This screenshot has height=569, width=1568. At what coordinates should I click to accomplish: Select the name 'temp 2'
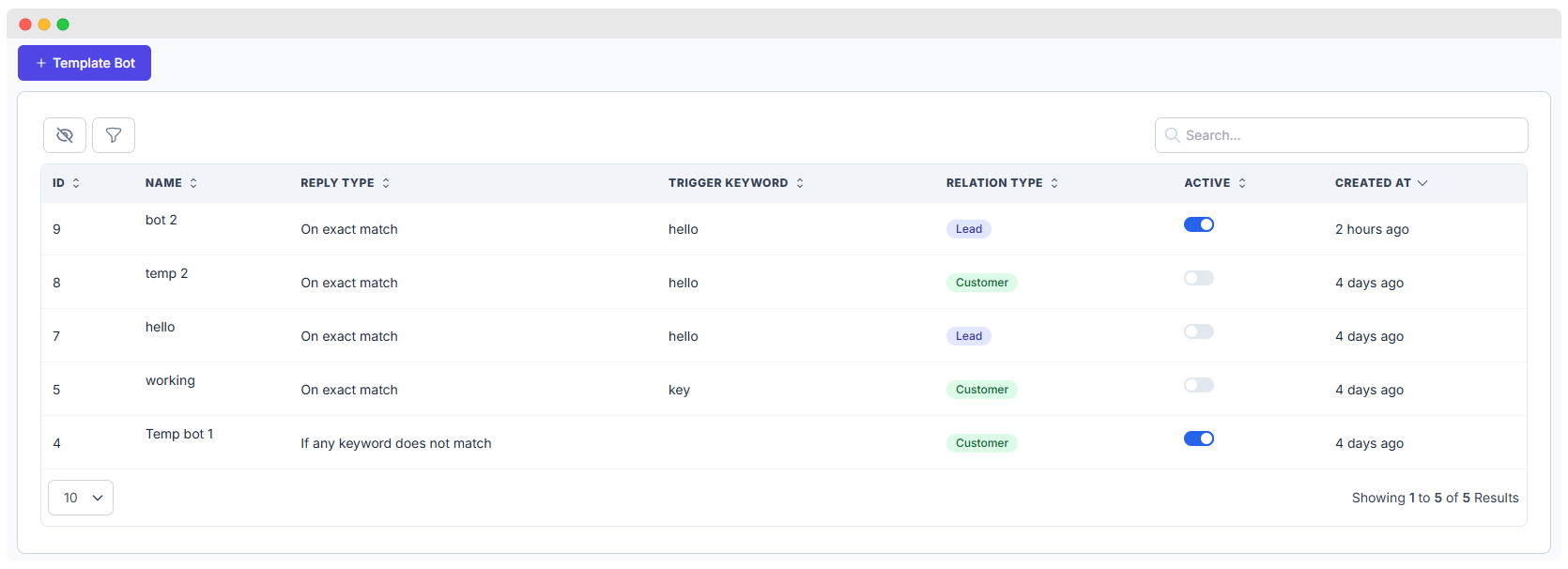point(167,273)
